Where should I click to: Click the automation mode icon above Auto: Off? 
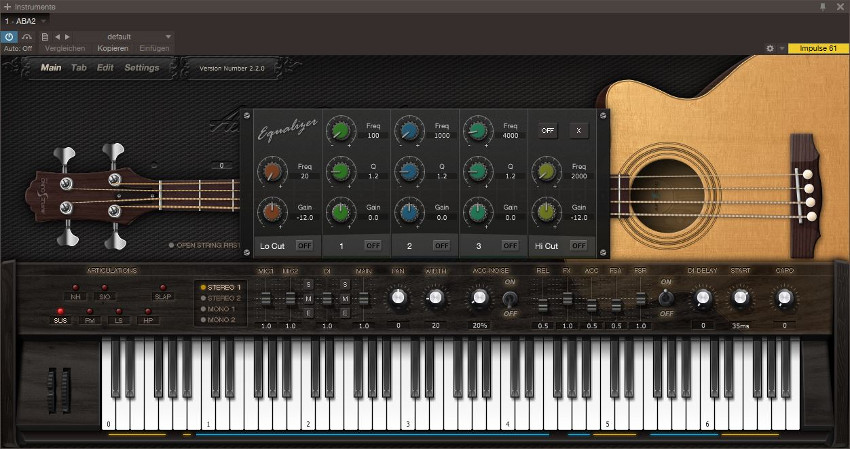pyautogui.click(x=27, y=37)
